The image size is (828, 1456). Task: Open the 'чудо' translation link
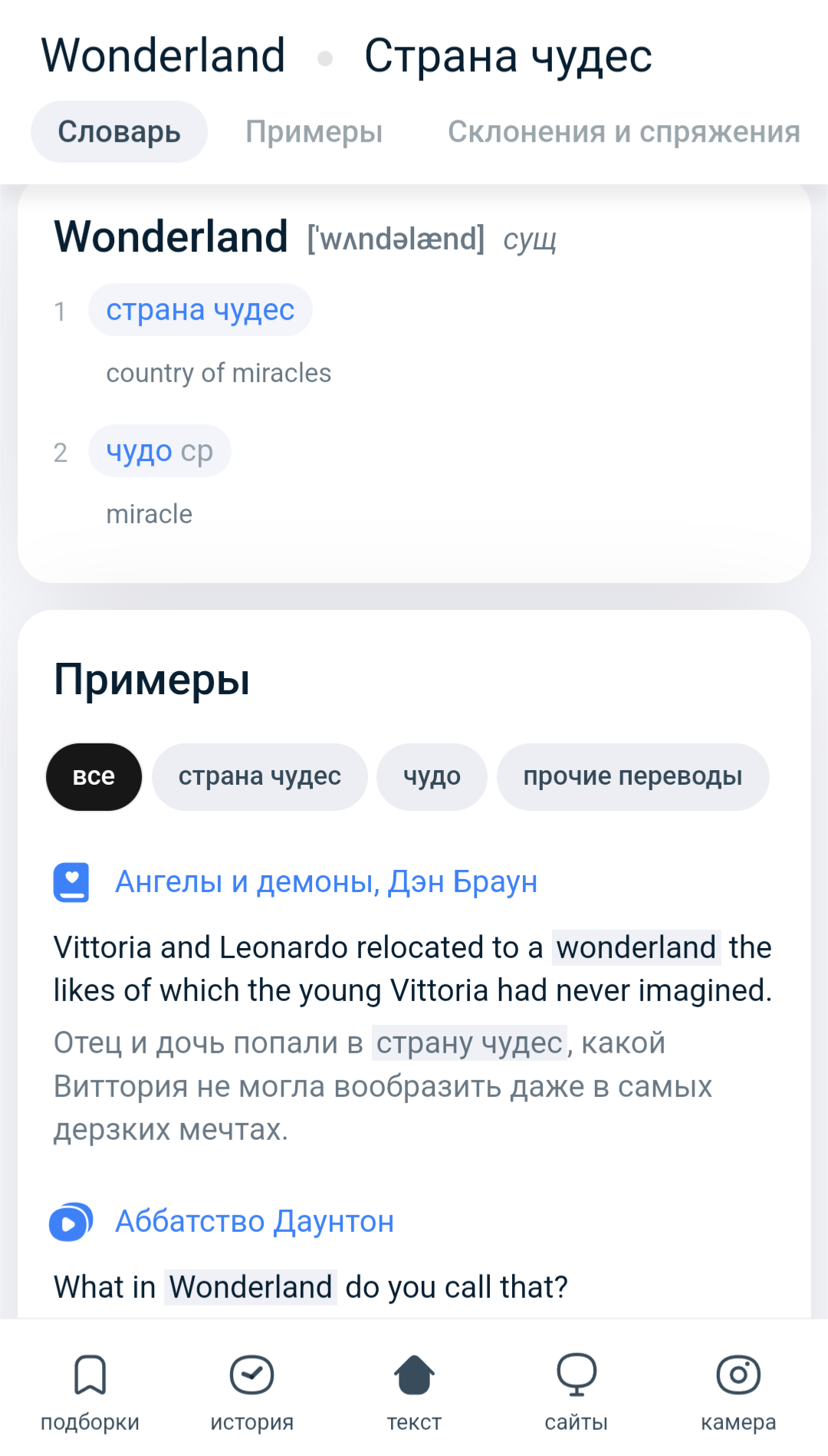pyautogui.click(x=140, y=451)
